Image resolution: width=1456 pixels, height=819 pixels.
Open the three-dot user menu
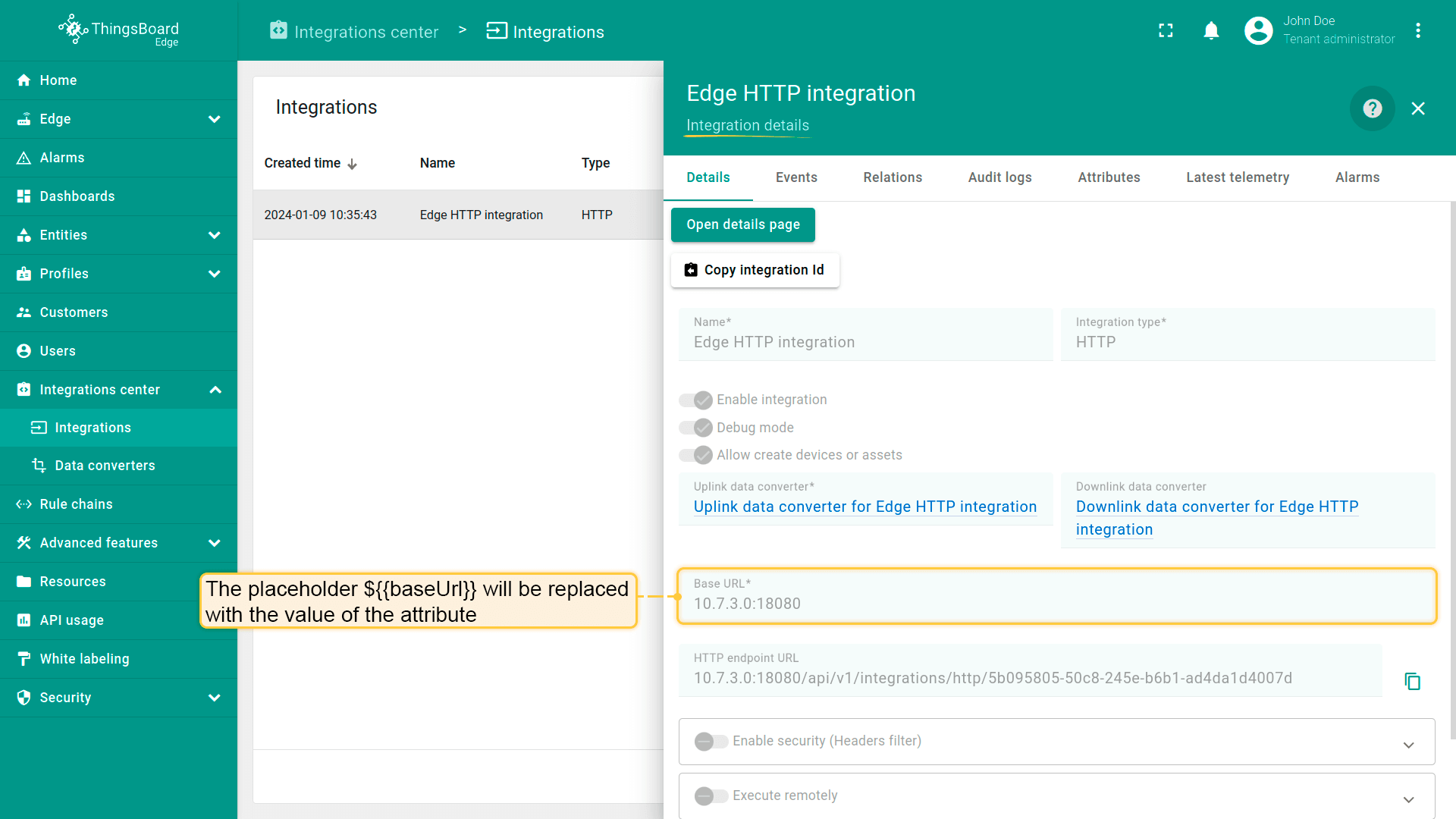point(1418,30)
